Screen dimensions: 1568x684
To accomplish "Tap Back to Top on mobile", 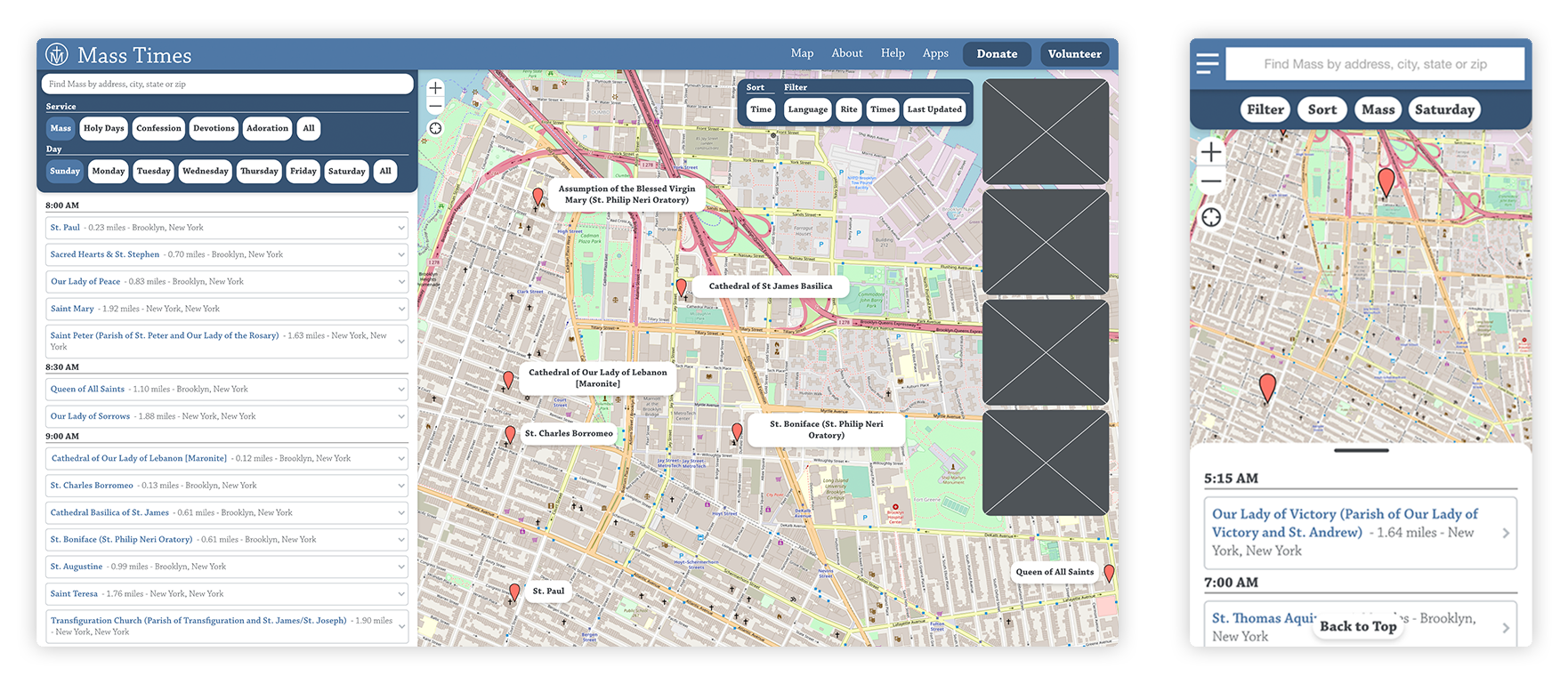I will 1358,626.
